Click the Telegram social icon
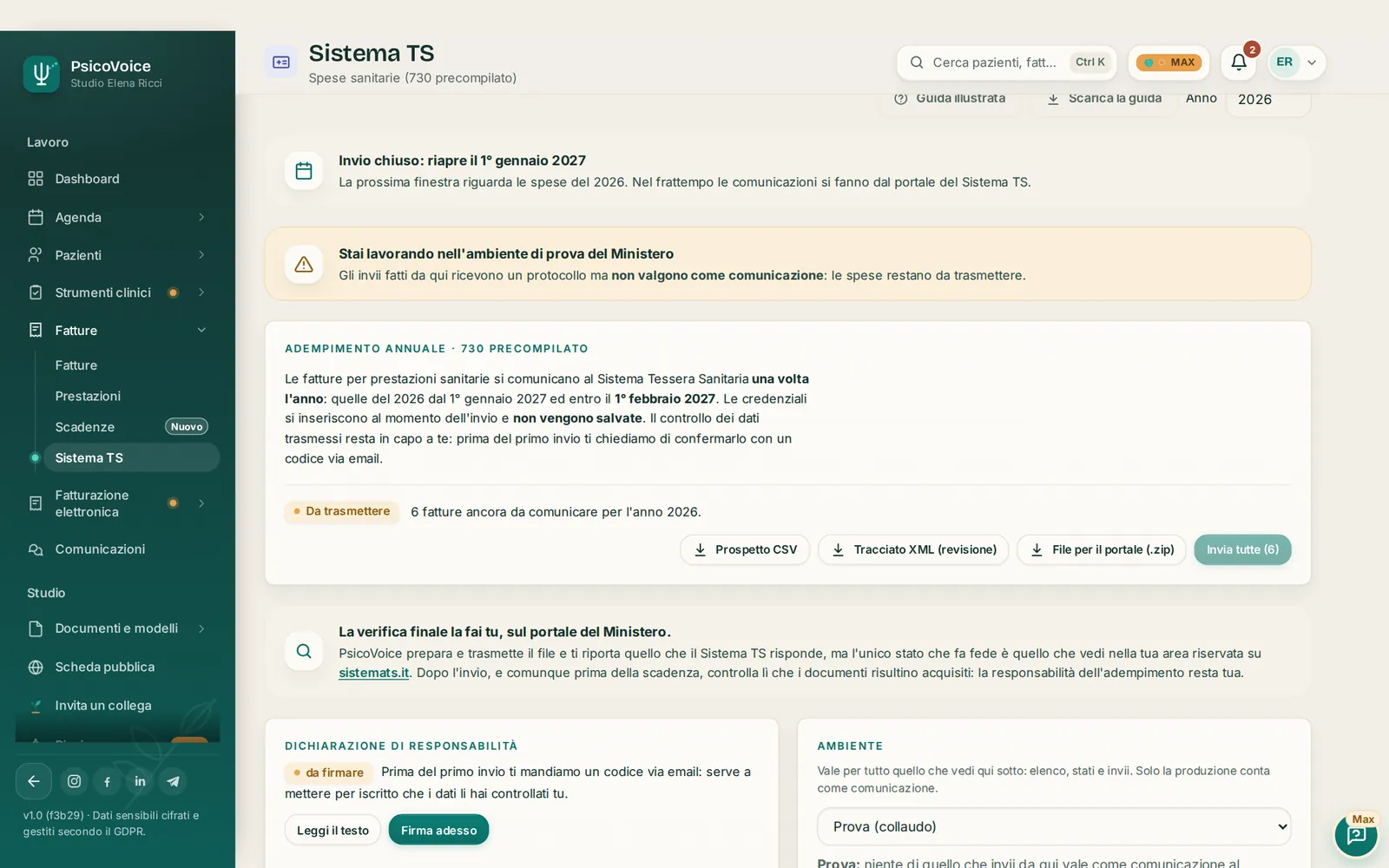Viewport: 1389px width, 868px height. tap(174, 781)
